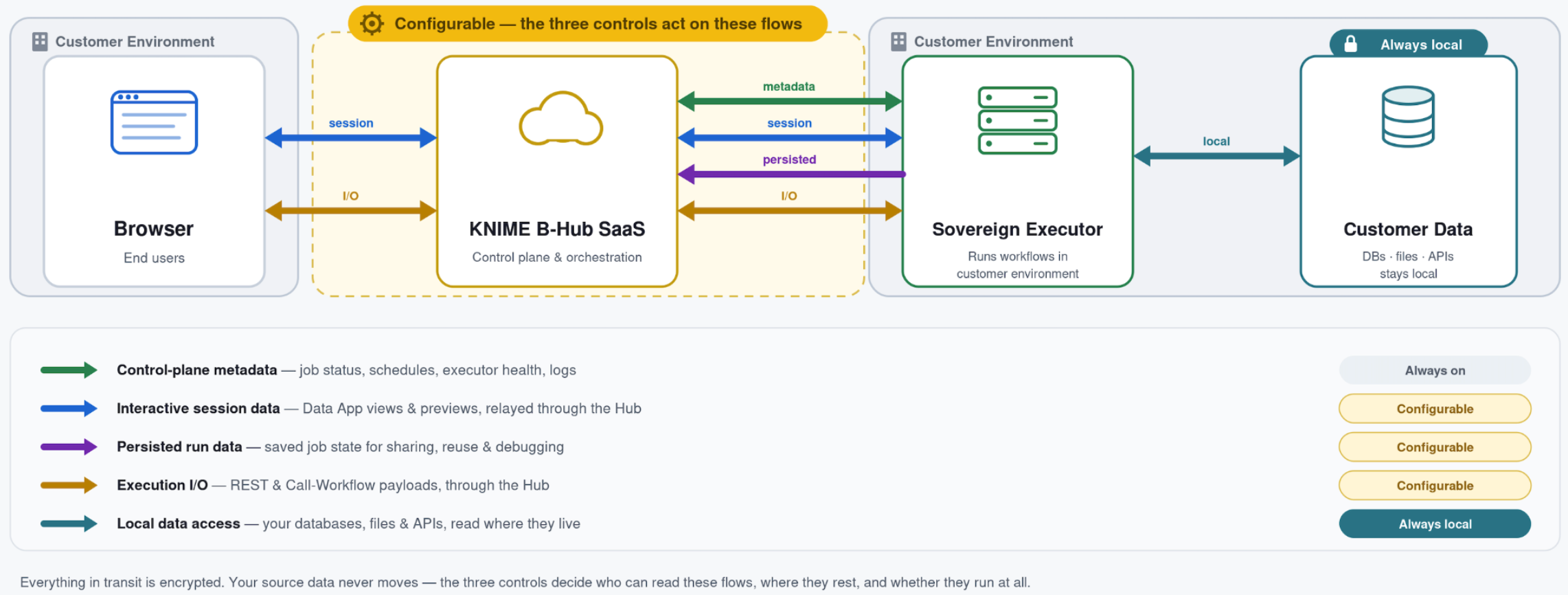Click the Configurable pill for Interactive session data
1568x595 pixels.
pos(1435,409)
